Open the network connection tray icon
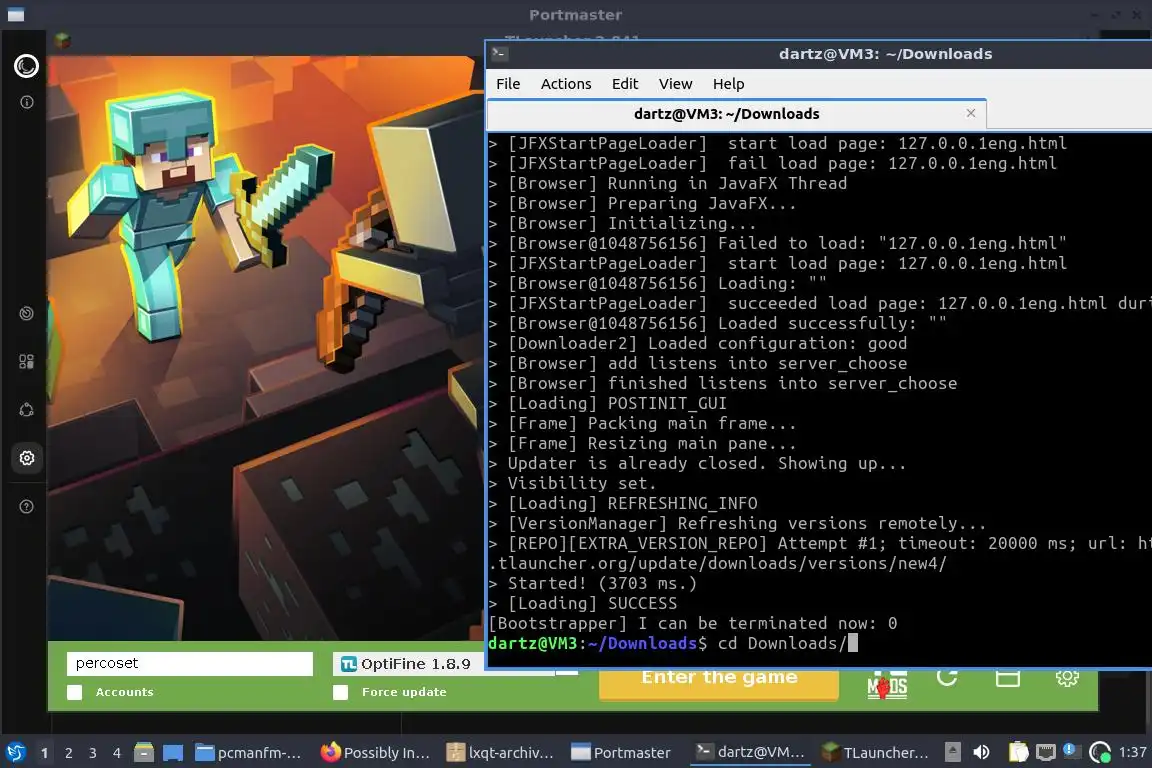The image size is (1152, 768). coord(1045,752)
